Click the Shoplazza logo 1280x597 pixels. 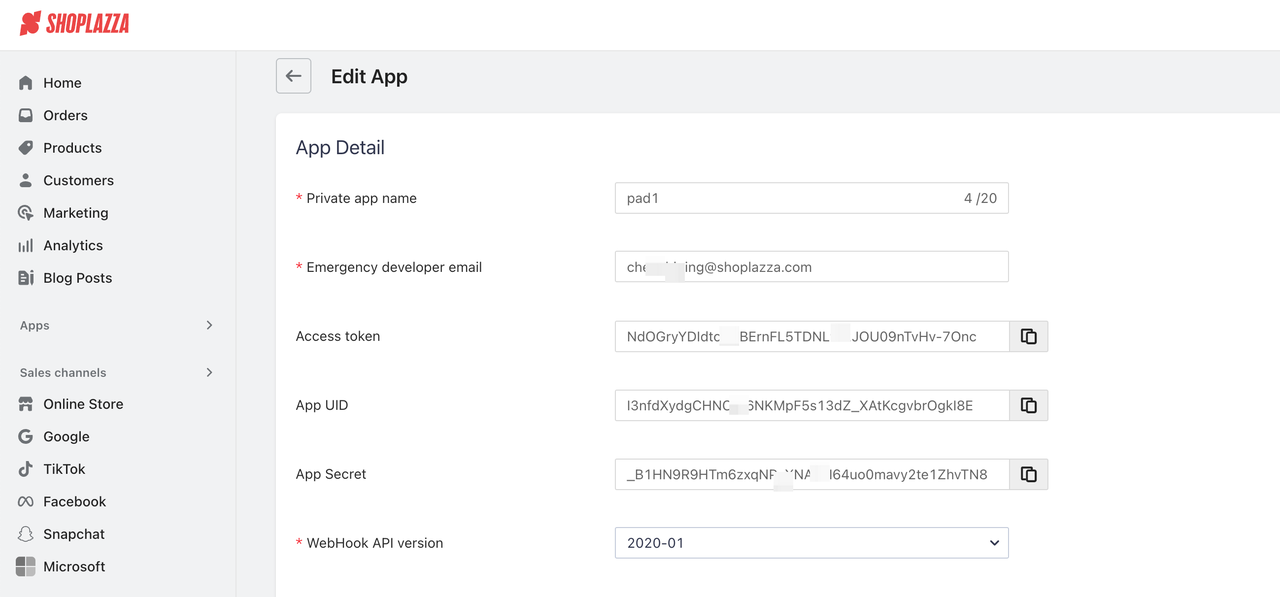pos(75,23)
